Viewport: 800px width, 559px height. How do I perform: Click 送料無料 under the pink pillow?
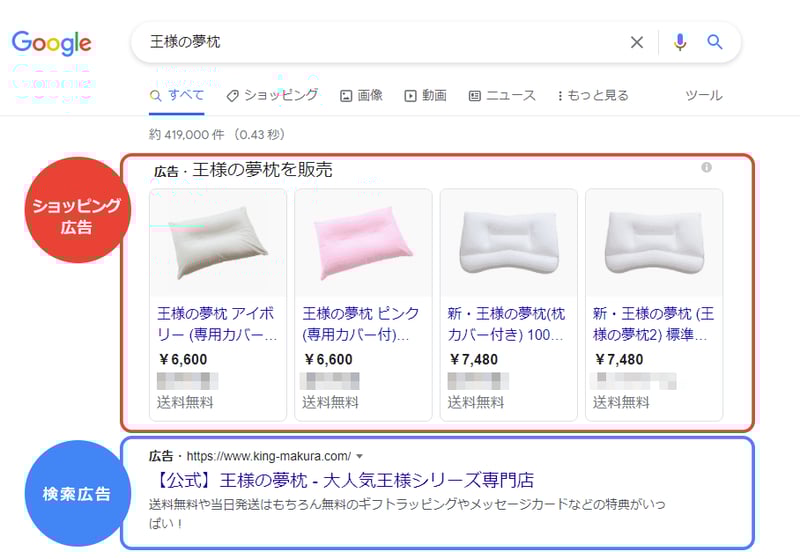pyautogui.click(x=331, y=402)
